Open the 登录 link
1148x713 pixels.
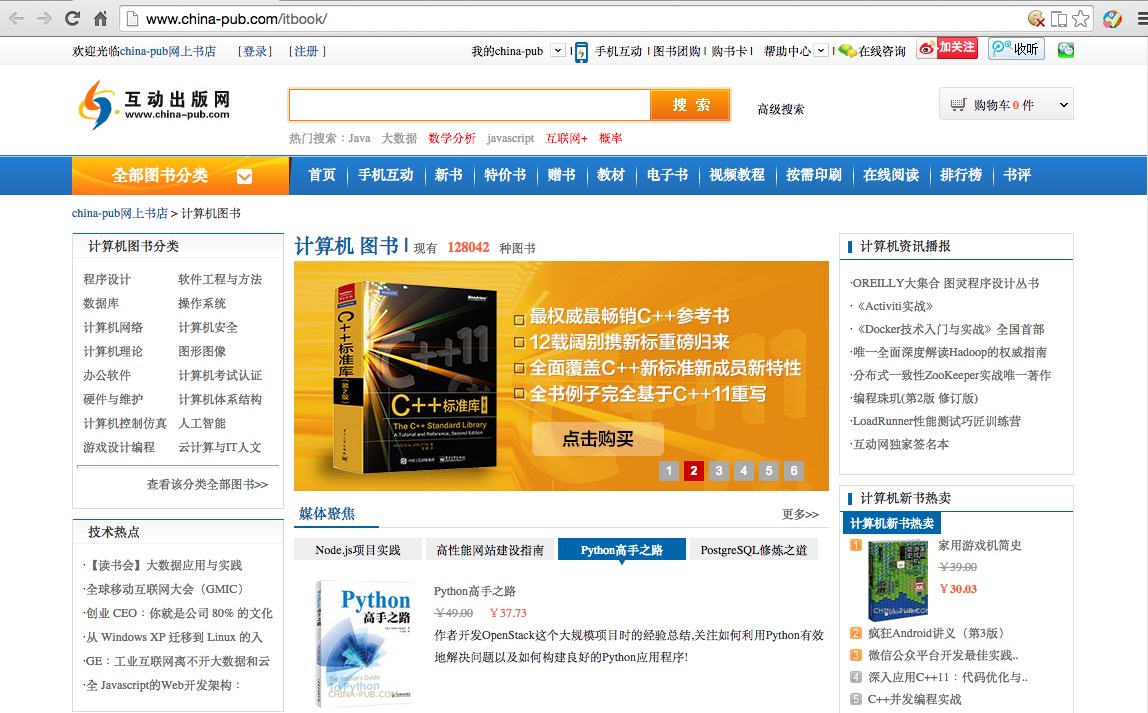point(255,51)
